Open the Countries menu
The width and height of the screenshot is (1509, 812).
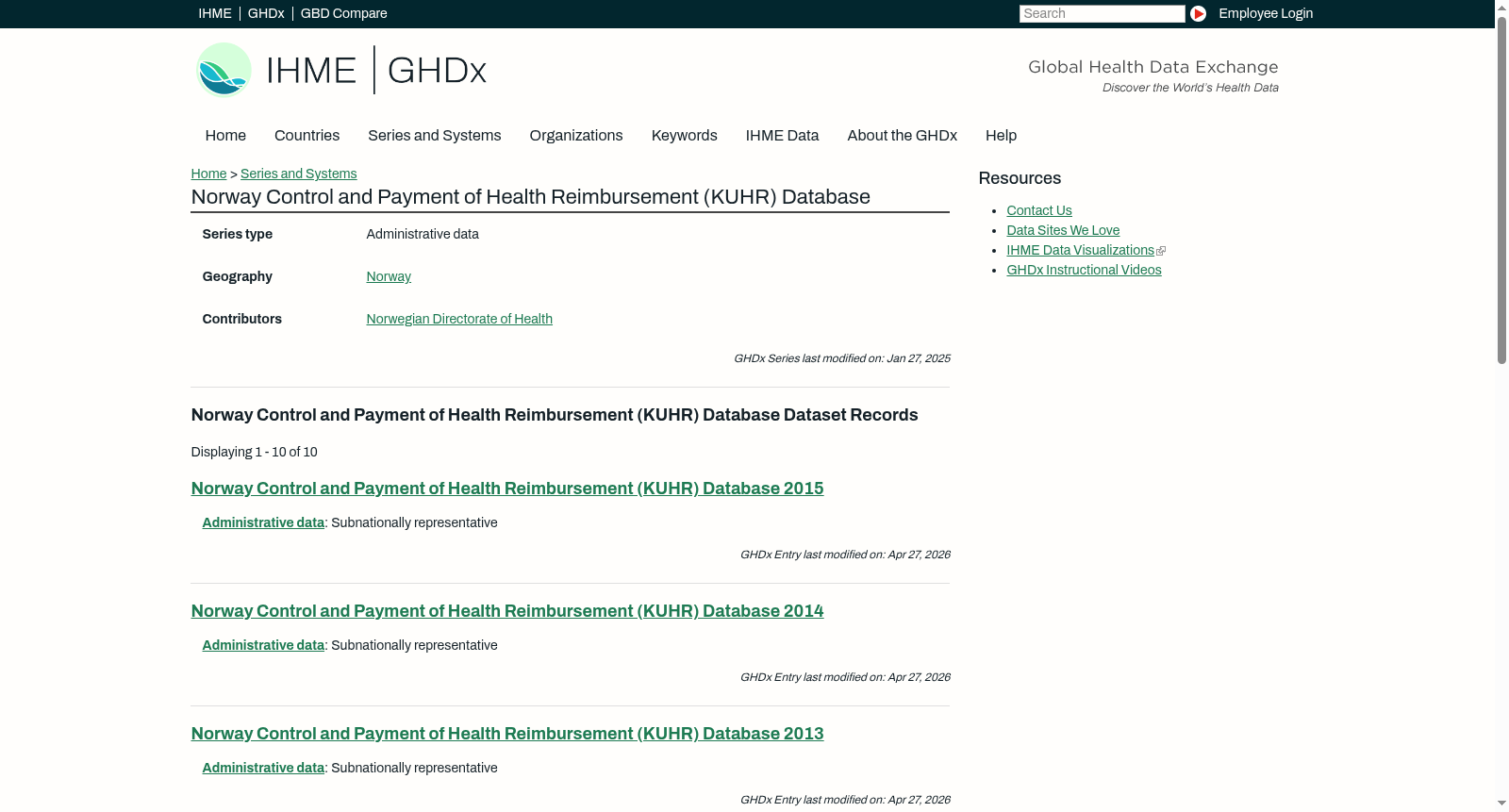coord(307,136)
